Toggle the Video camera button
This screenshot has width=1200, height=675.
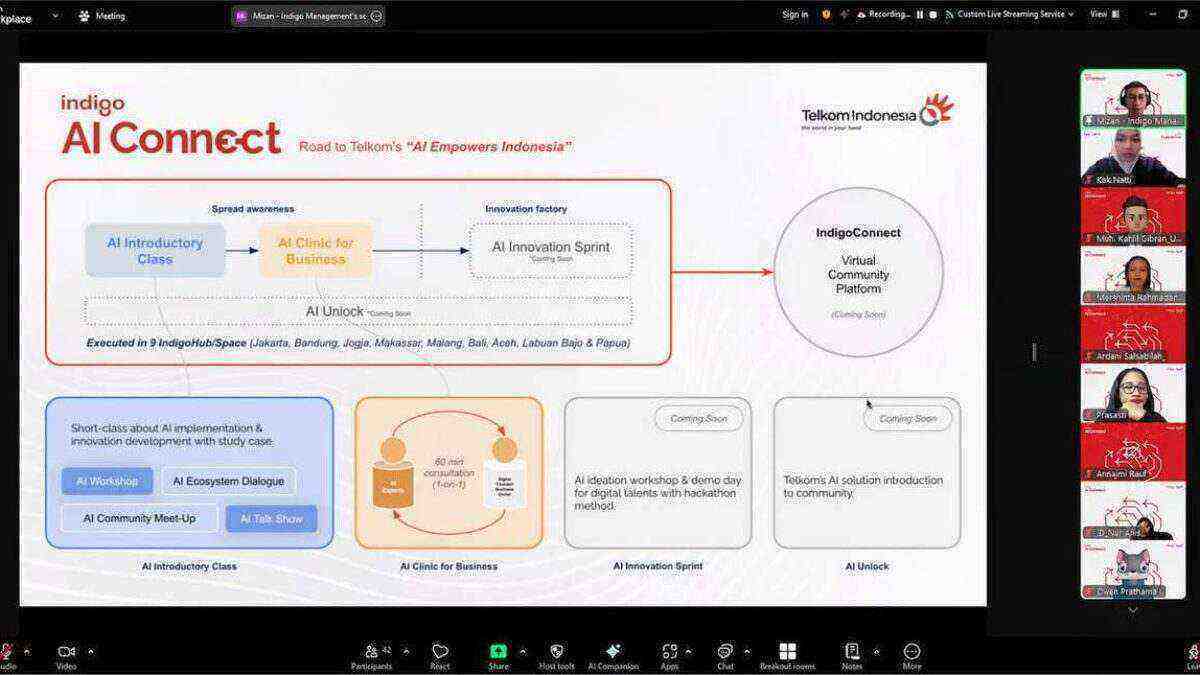click(x=66, y=655)
